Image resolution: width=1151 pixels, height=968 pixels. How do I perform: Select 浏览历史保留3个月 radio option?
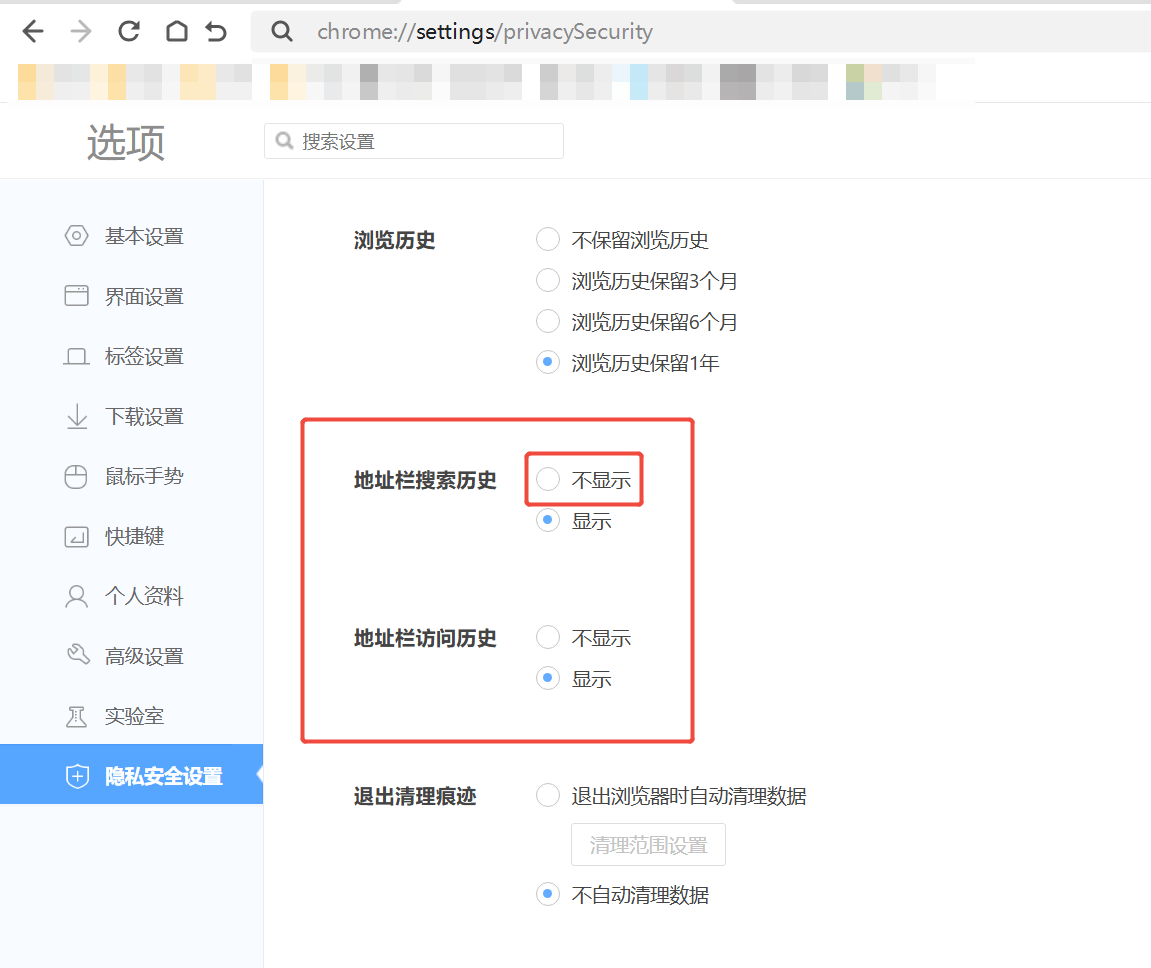(548, 281)
